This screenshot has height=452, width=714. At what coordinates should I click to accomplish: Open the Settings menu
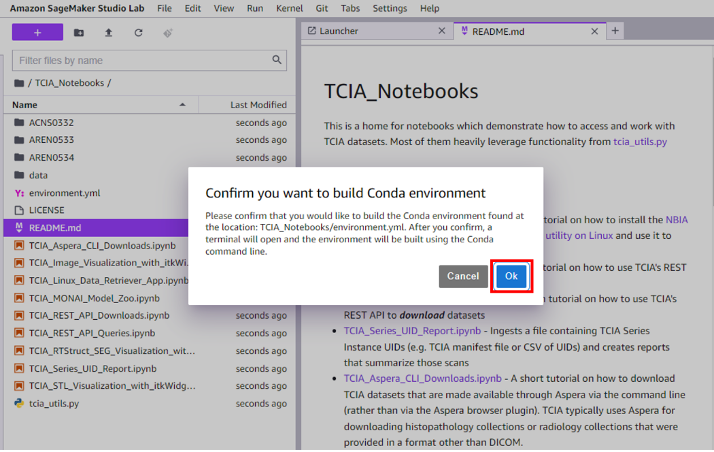point(390,8)
